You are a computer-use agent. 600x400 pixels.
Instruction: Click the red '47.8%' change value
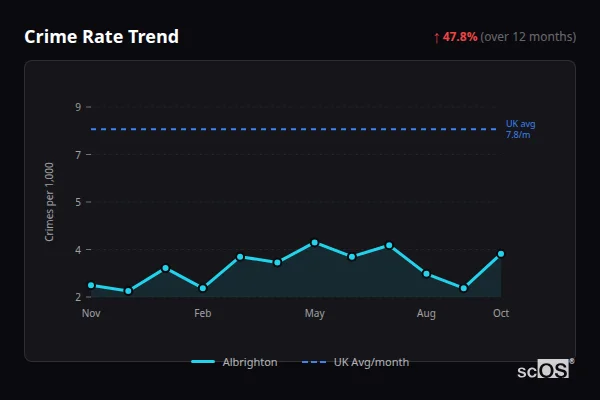pyautogui.click(x=460, y=37)
